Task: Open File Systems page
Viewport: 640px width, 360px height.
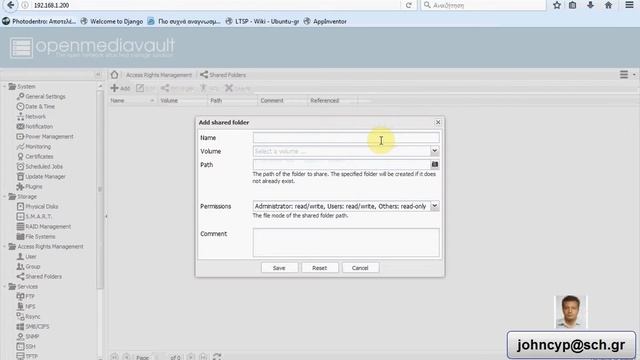Action: [36, 236]
